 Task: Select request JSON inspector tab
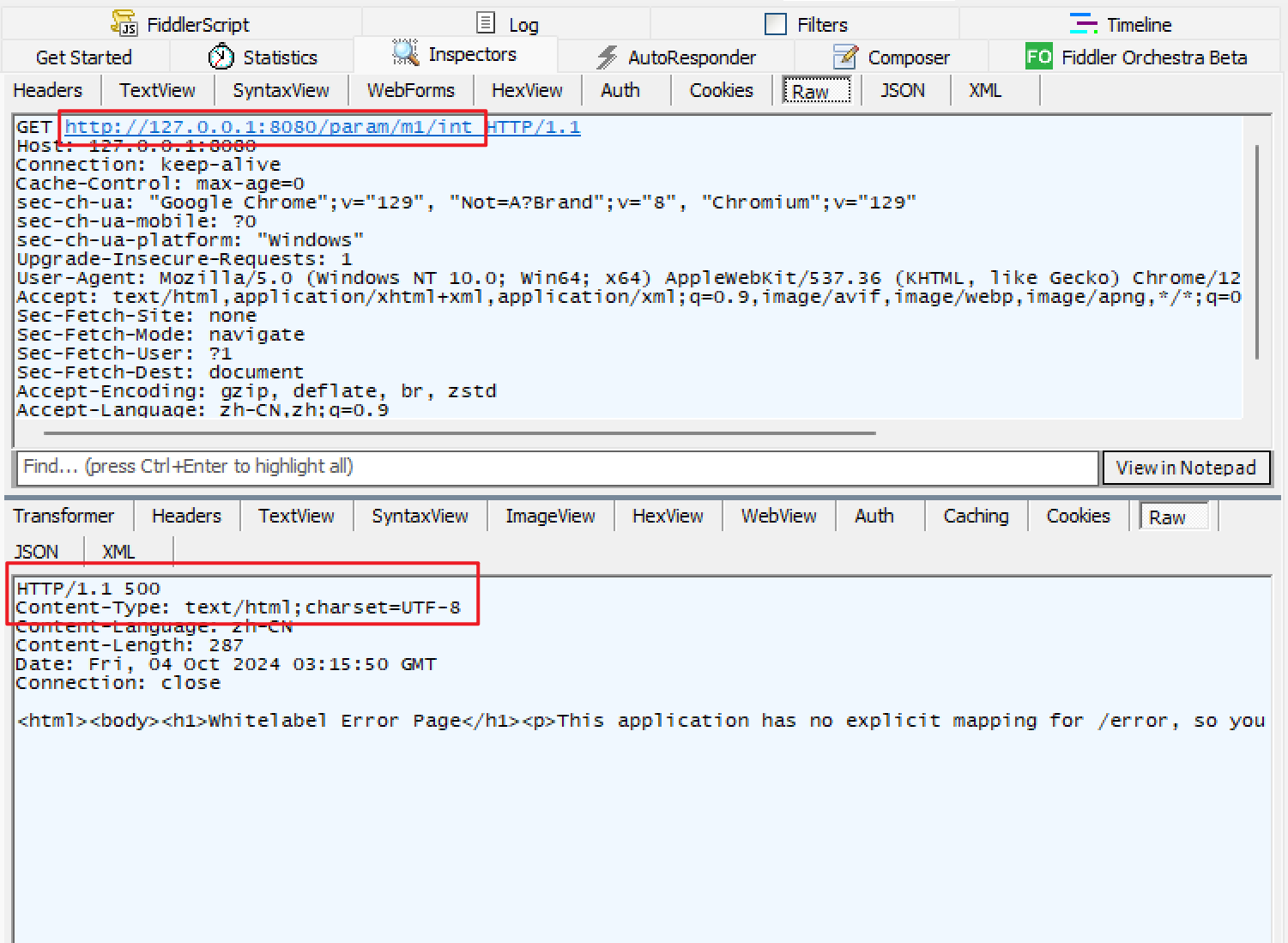click(903, 90)
